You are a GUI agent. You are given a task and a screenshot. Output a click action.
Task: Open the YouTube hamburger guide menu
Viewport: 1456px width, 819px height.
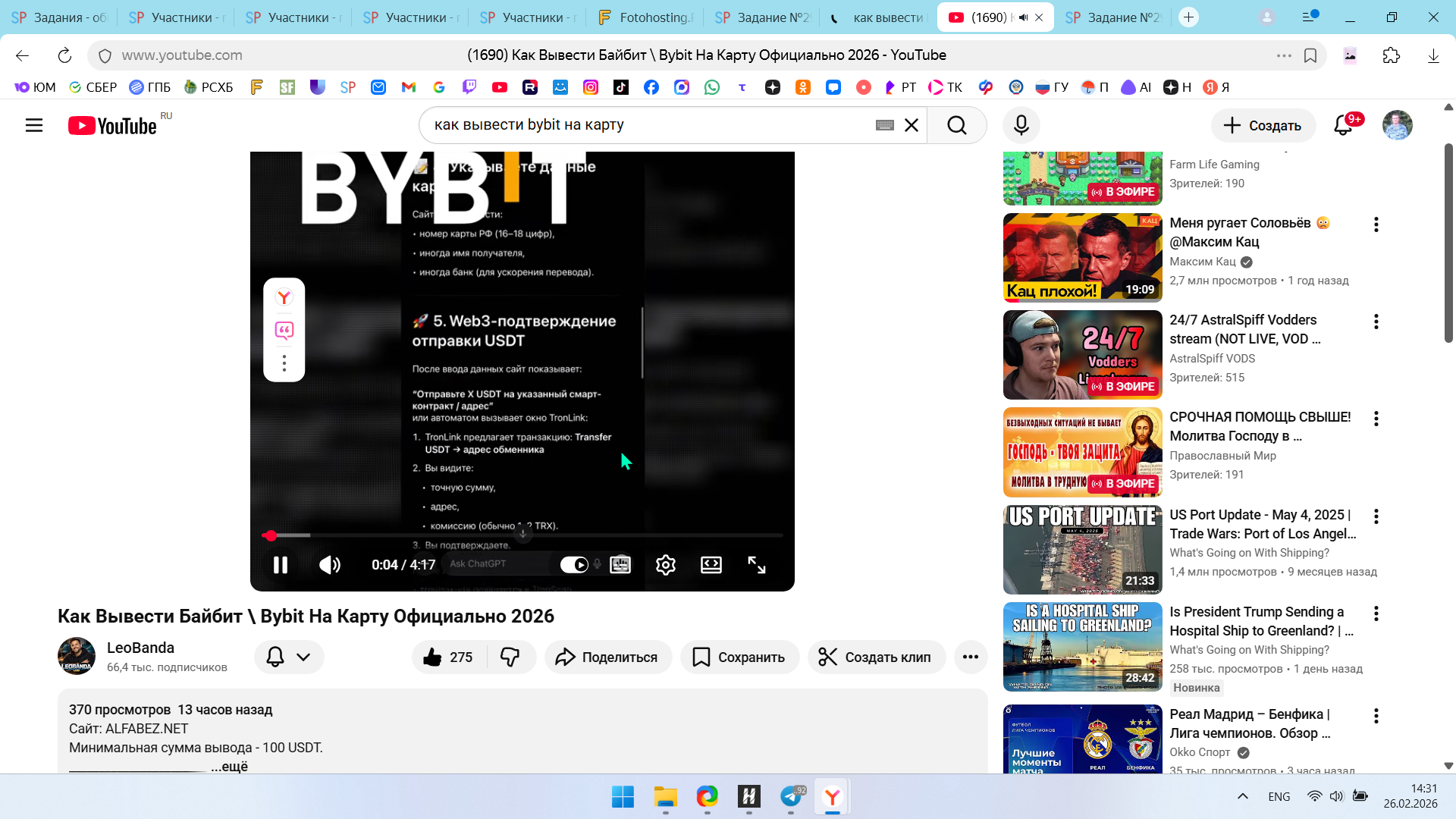coord(34,125)
